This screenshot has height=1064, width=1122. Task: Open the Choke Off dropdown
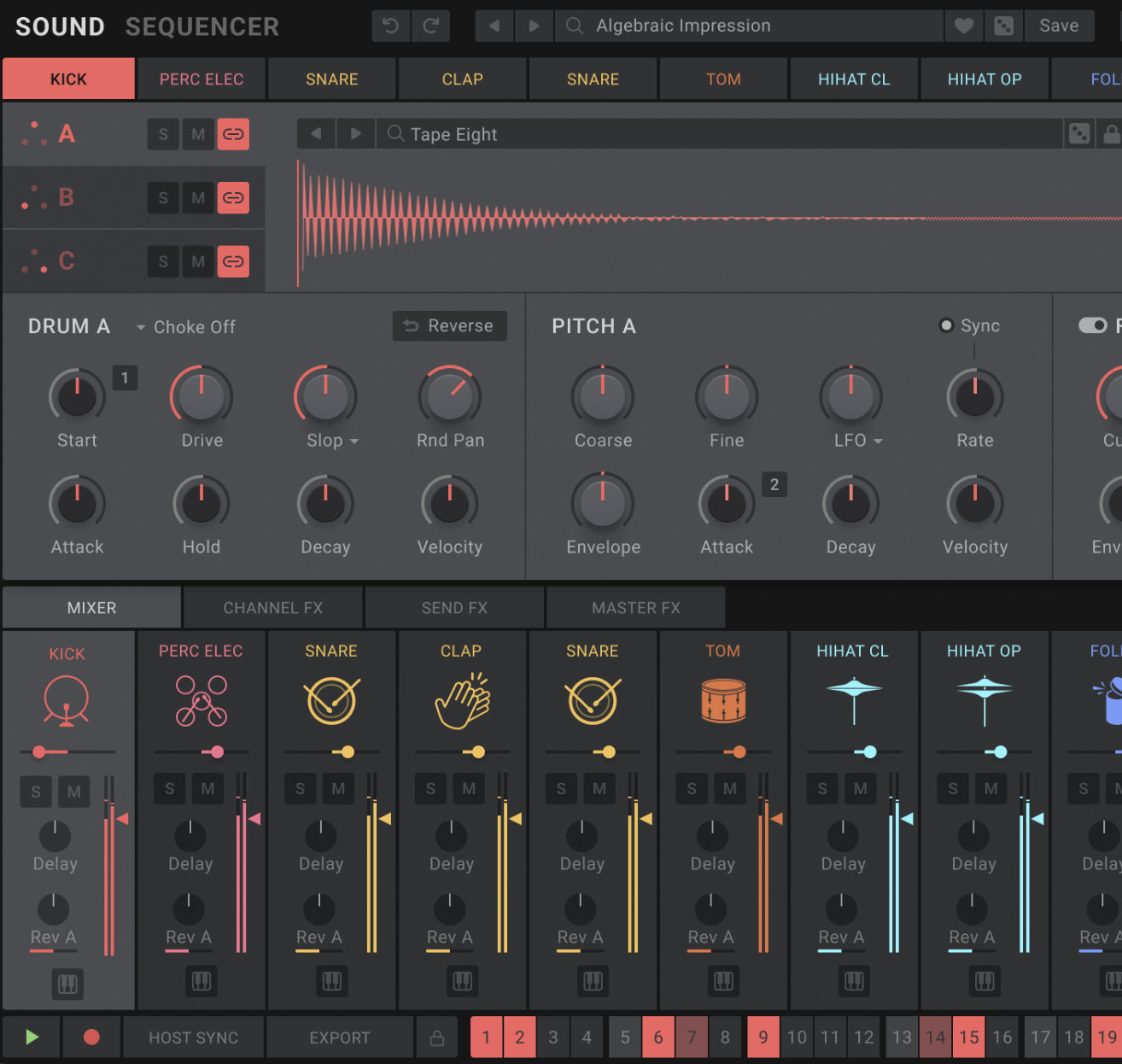(x=186, y=327)
